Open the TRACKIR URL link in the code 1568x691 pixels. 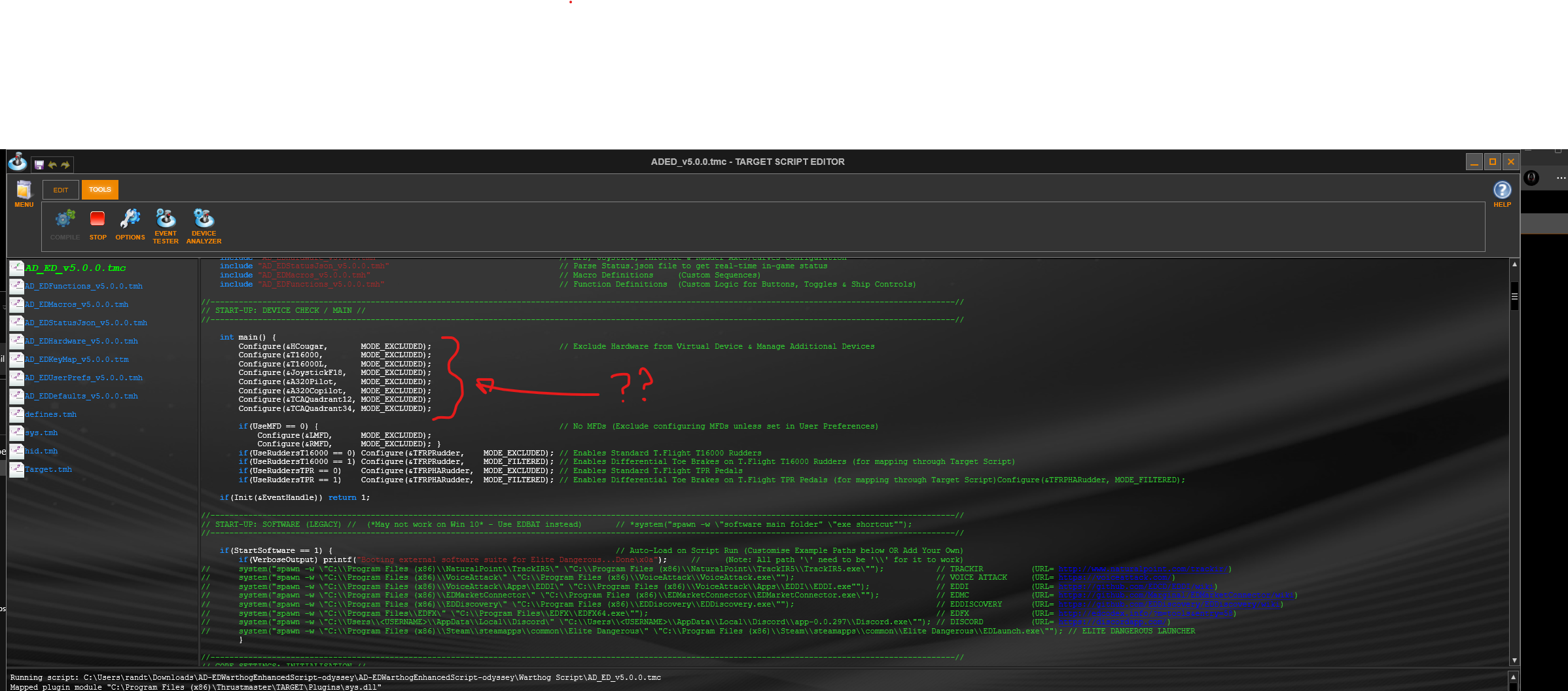click(x=1145, y=569)
